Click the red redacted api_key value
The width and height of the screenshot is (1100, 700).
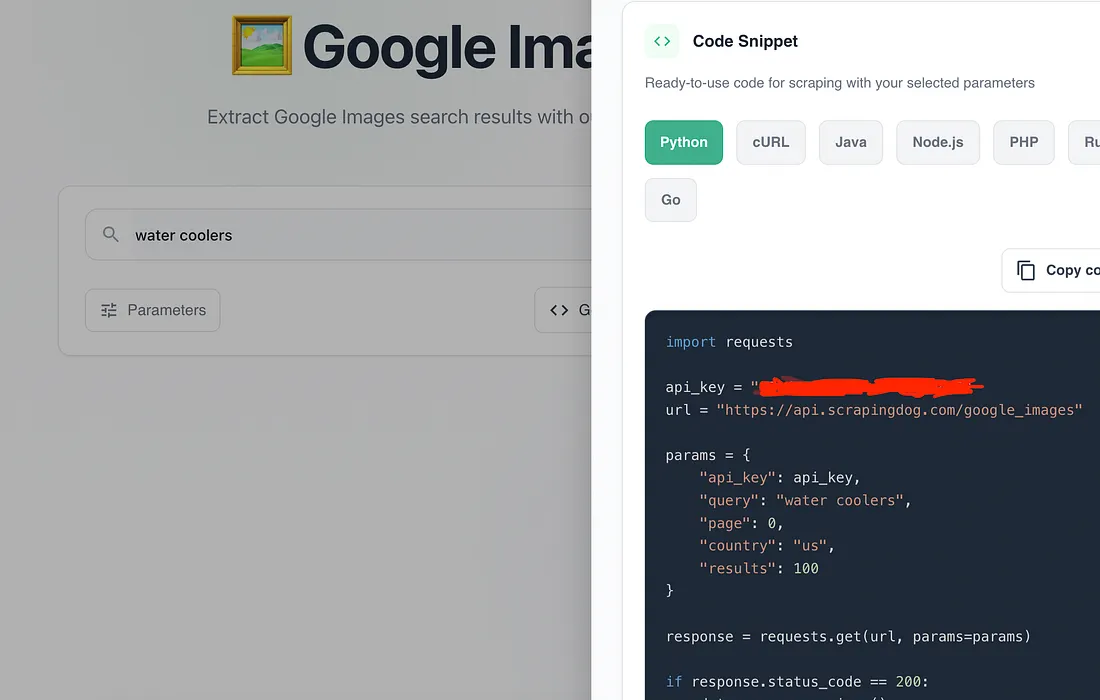(868, 386)
